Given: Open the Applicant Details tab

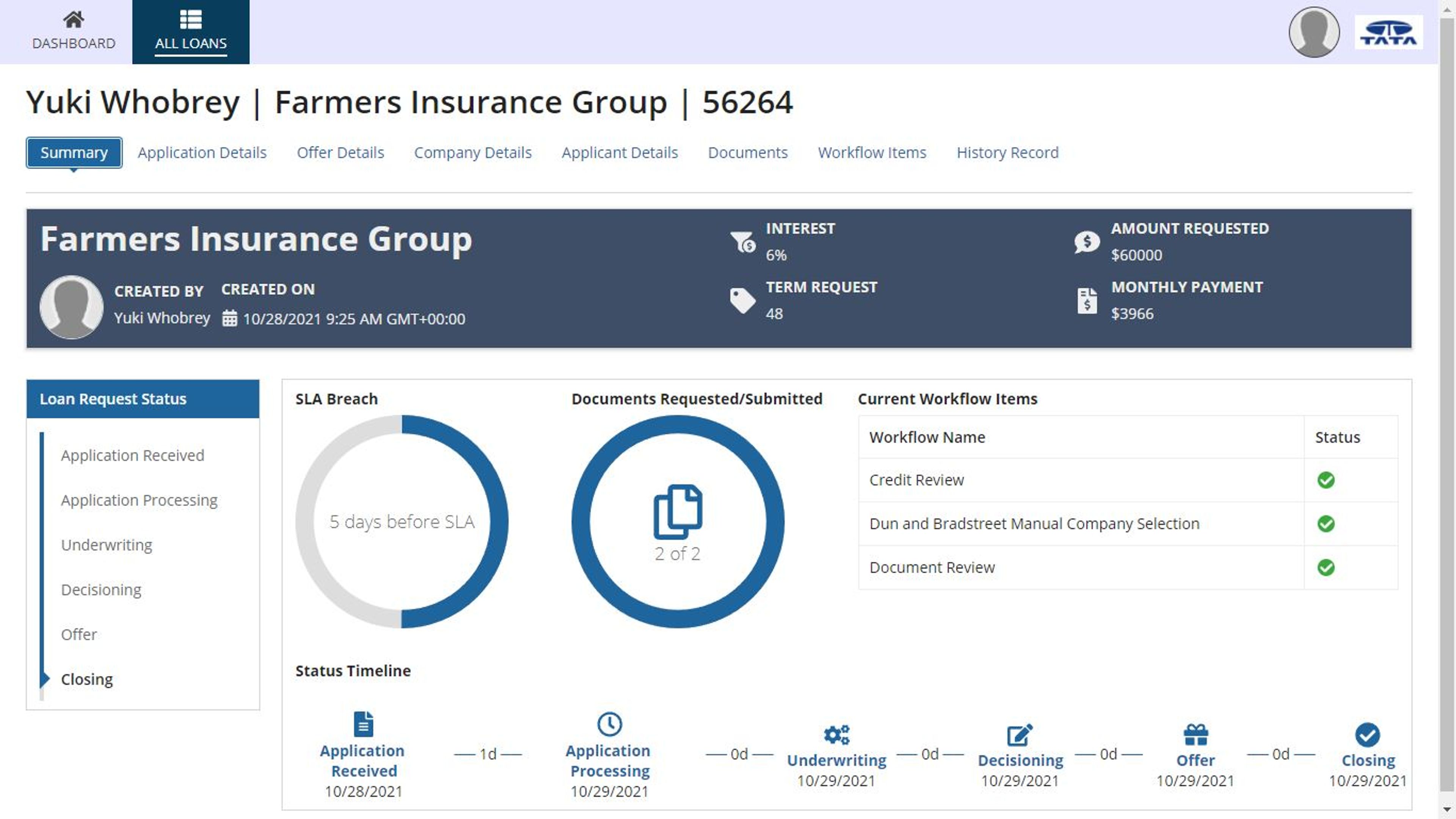Looking at the screenshot, I should [620, 153].
